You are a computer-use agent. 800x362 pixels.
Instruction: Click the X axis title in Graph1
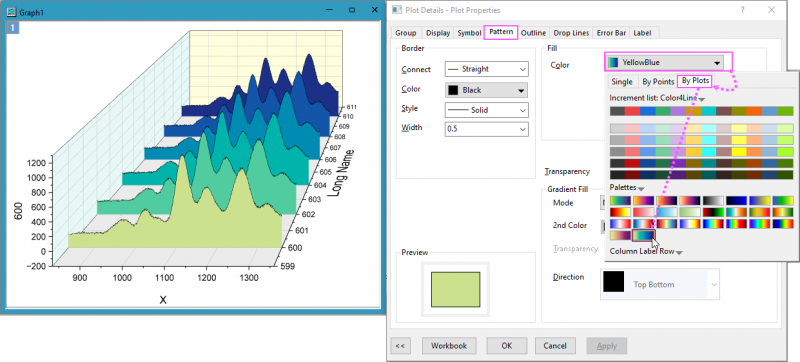pyautogui.click(x=163, y=300)
